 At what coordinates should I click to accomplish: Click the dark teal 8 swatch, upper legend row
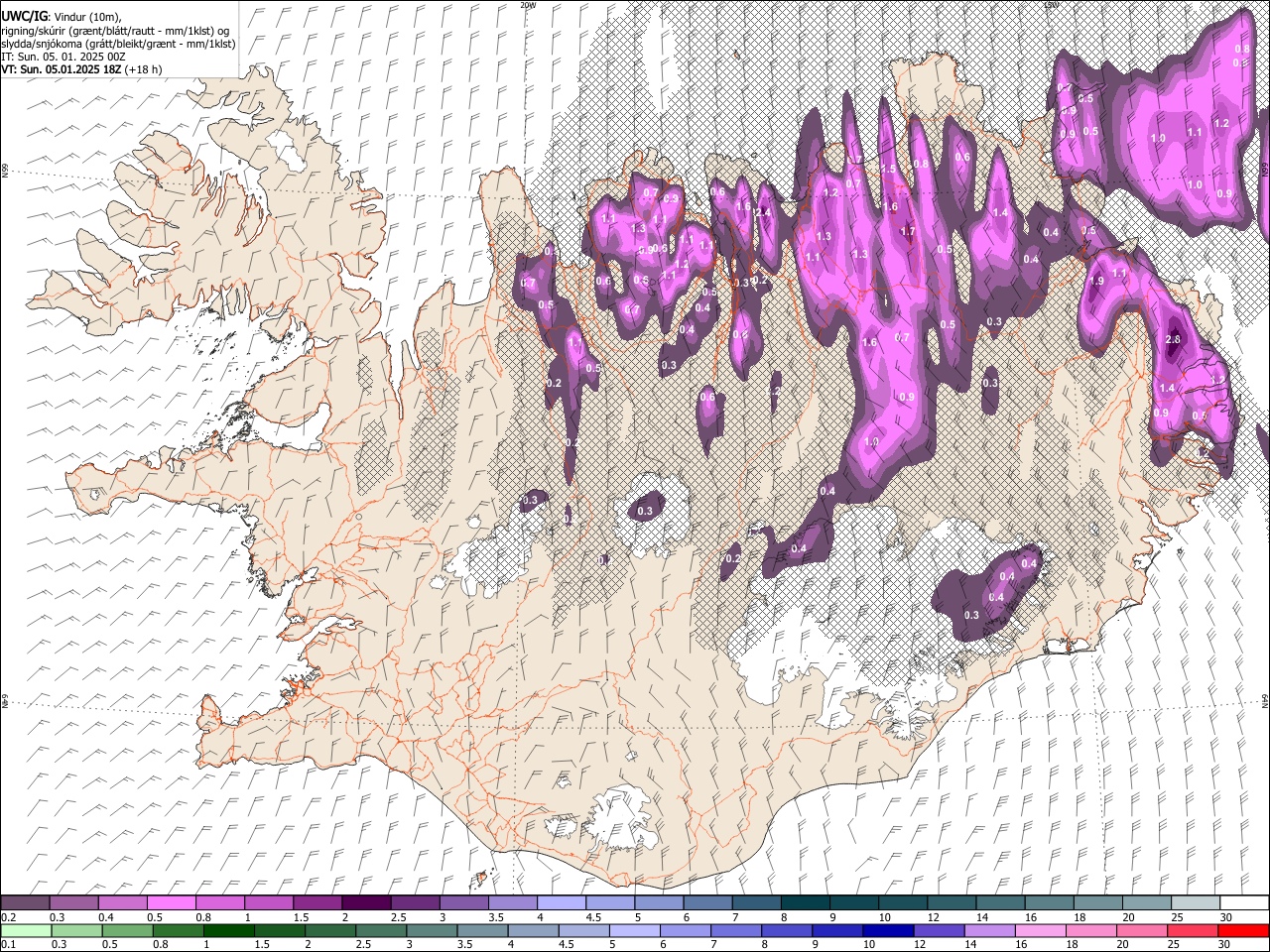(x=804, y=903)
